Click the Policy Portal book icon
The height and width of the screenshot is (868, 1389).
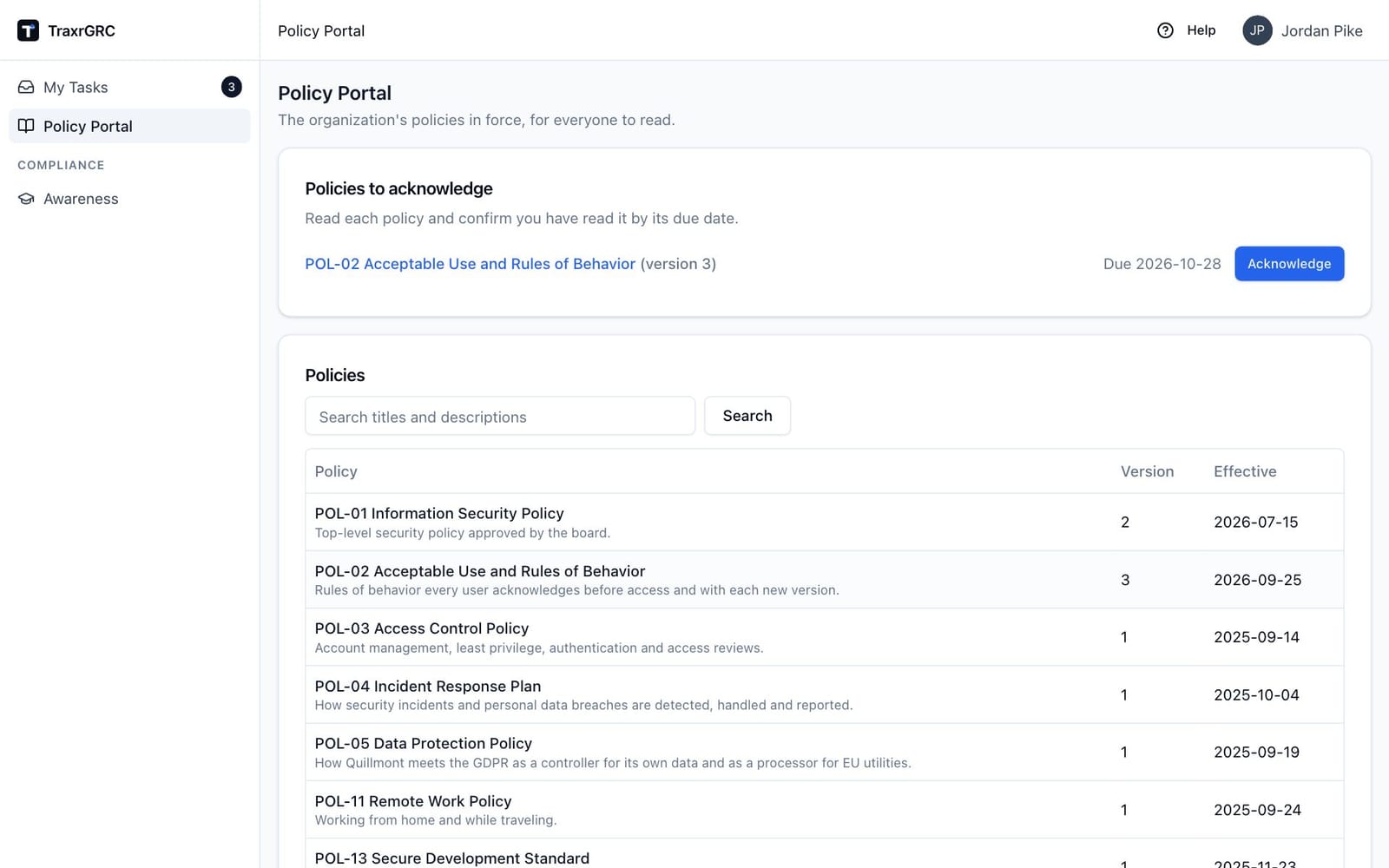click(26, 126)
